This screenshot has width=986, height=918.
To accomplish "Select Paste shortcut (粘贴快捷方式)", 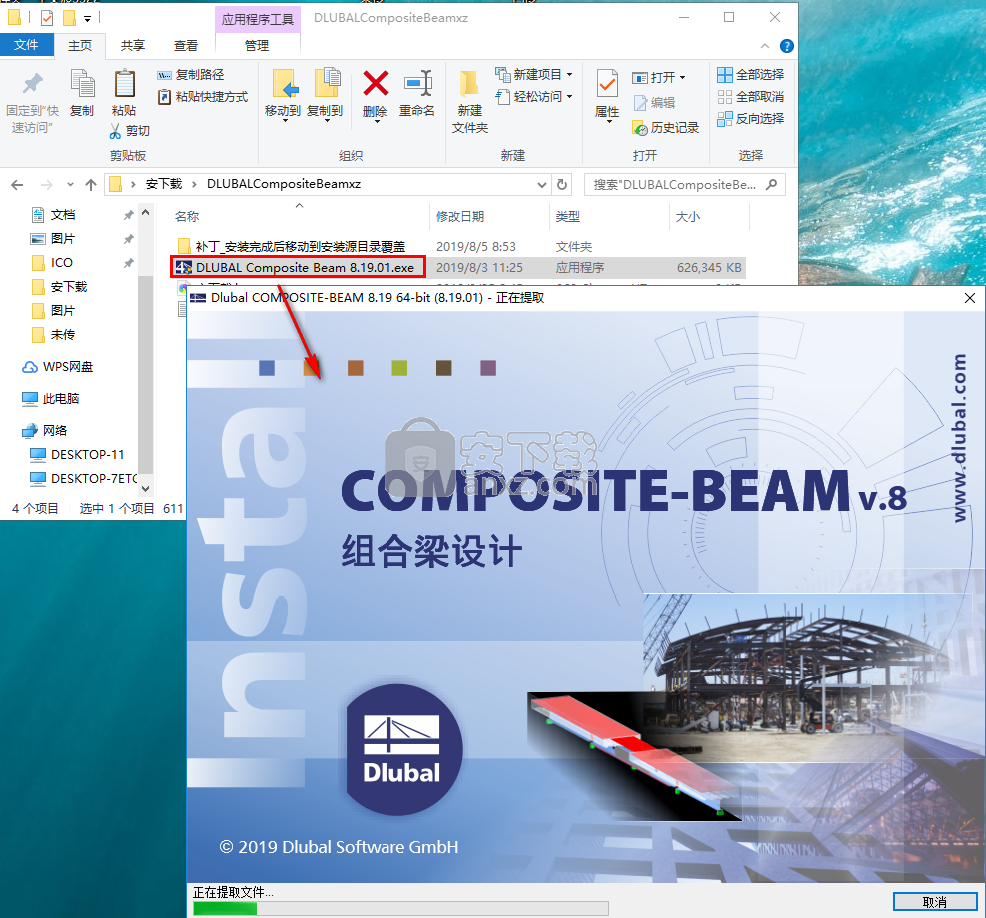I will point(203,97).
